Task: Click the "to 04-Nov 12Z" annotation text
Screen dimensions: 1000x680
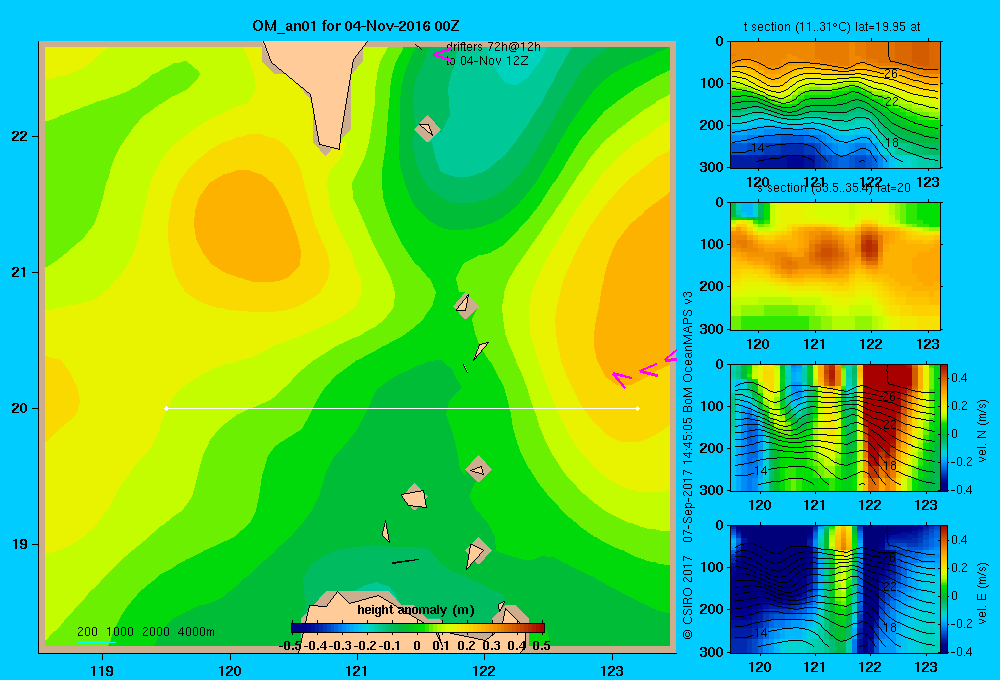Action: click(487, 61)
